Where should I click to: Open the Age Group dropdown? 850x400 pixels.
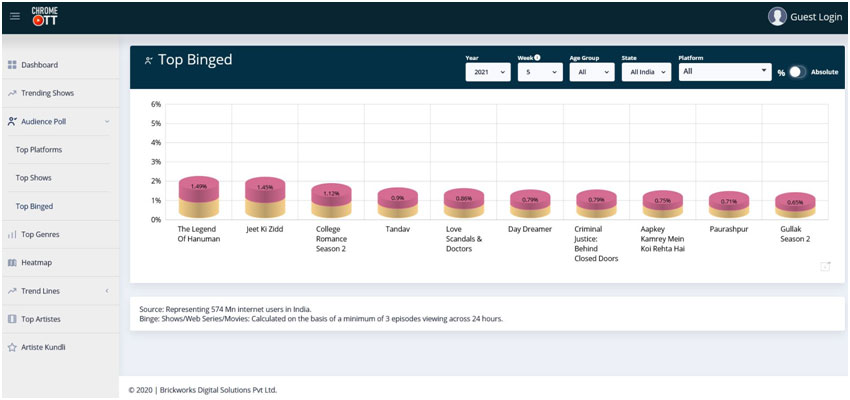click(593, 72)
